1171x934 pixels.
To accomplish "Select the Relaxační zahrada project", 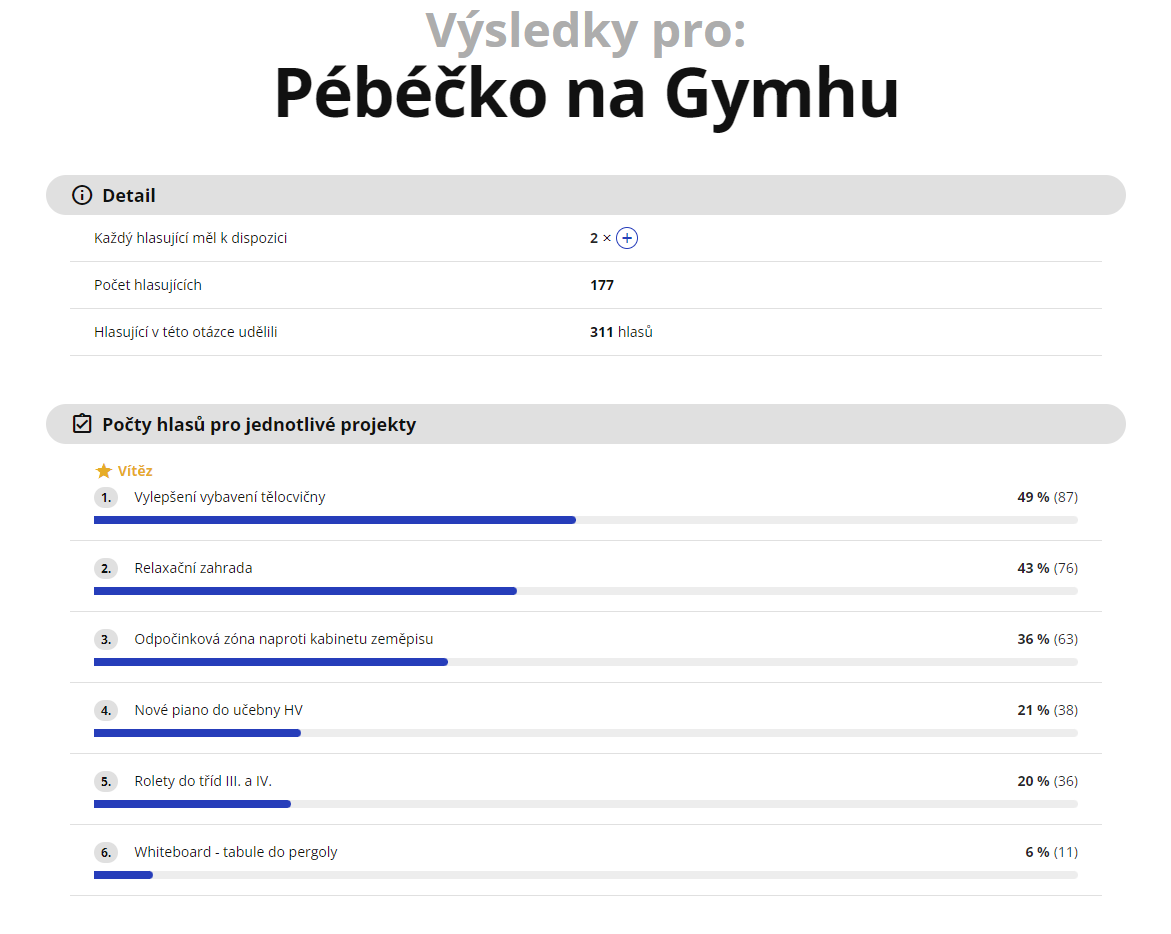I will click(x=193, y=568).
